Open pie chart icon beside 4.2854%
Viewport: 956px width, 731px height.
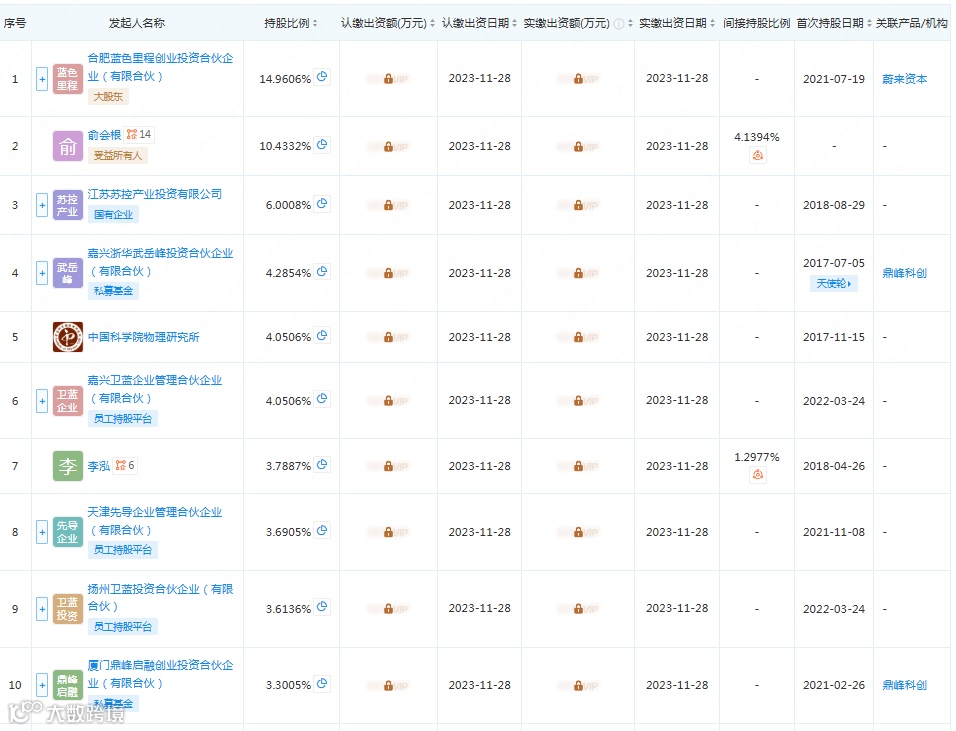323,271
